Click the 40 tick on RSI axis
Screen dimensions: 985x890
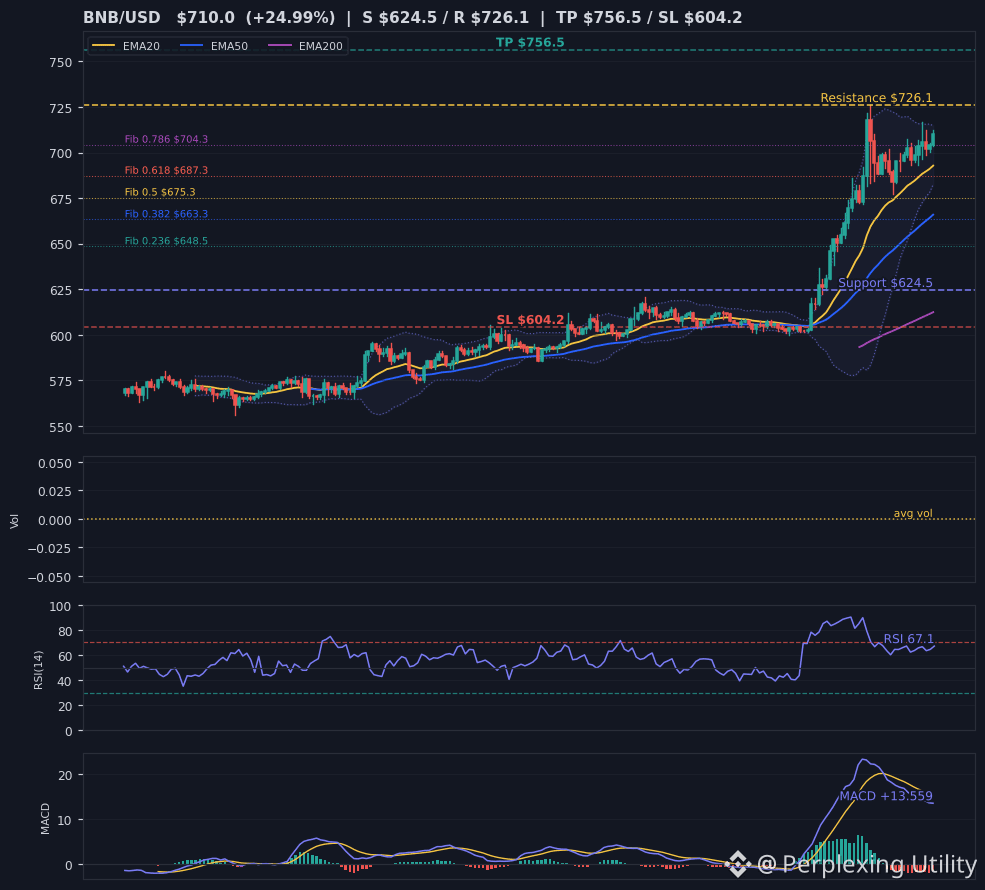[65, 681]
